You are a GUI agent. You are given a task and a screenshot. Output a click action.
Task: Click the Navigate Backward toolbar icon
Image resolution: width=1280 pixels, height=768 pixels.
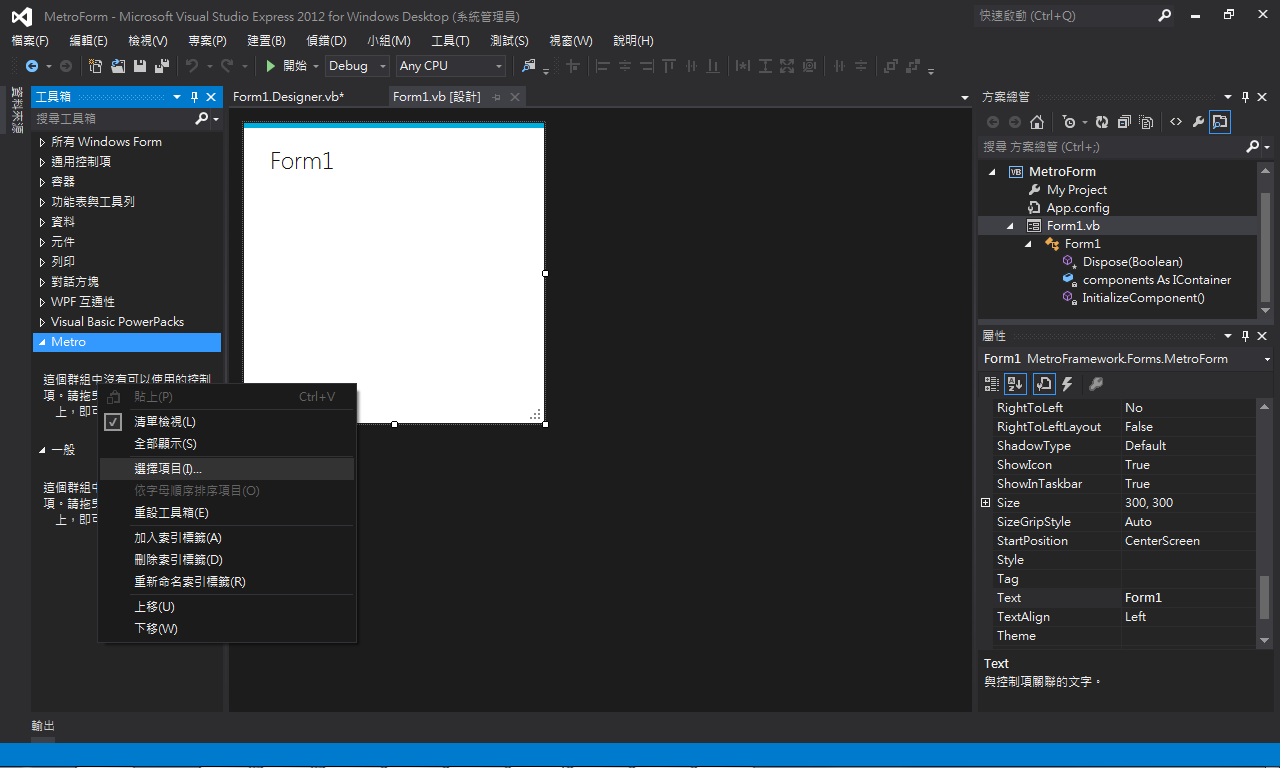coord(32,66)
